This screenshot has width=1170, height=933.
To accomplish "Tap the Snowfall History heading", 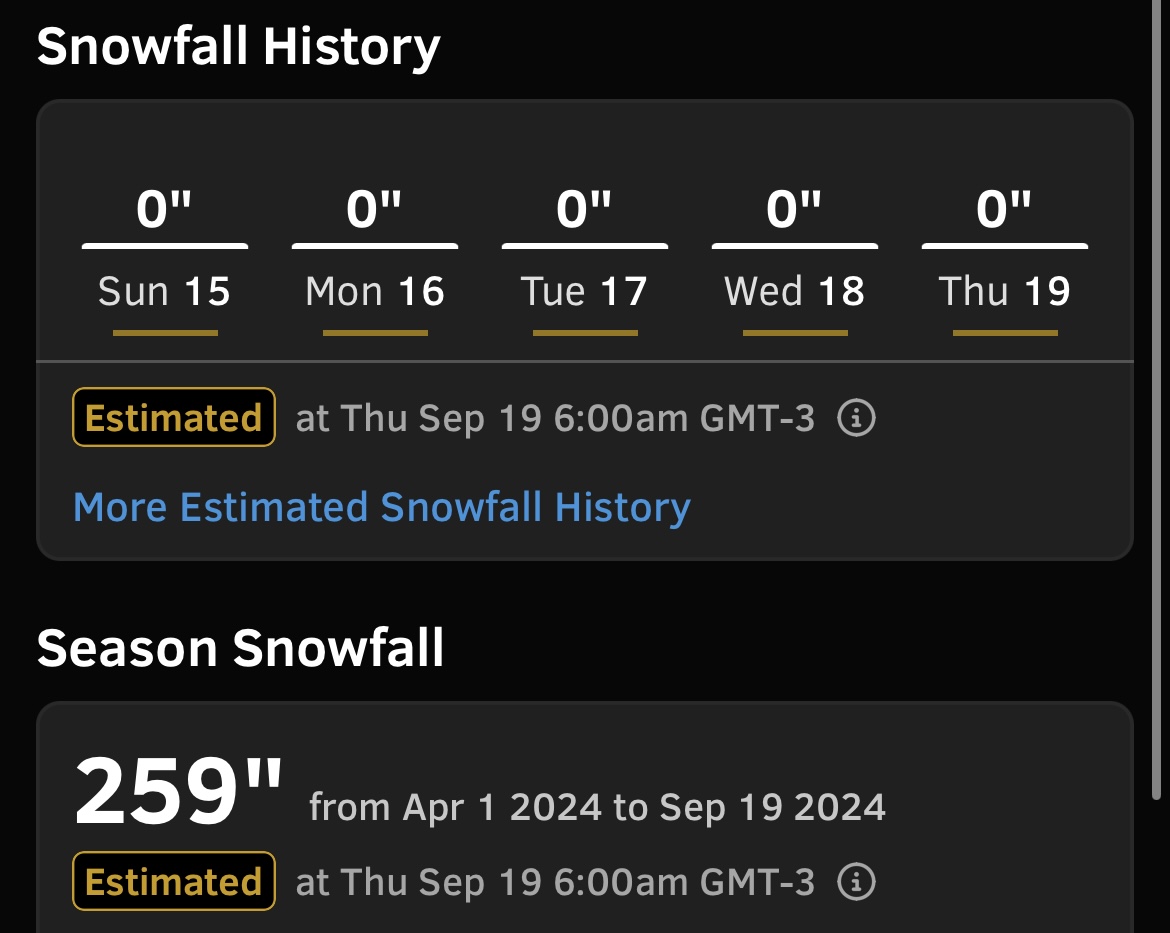I will click(x=239, y=48).
